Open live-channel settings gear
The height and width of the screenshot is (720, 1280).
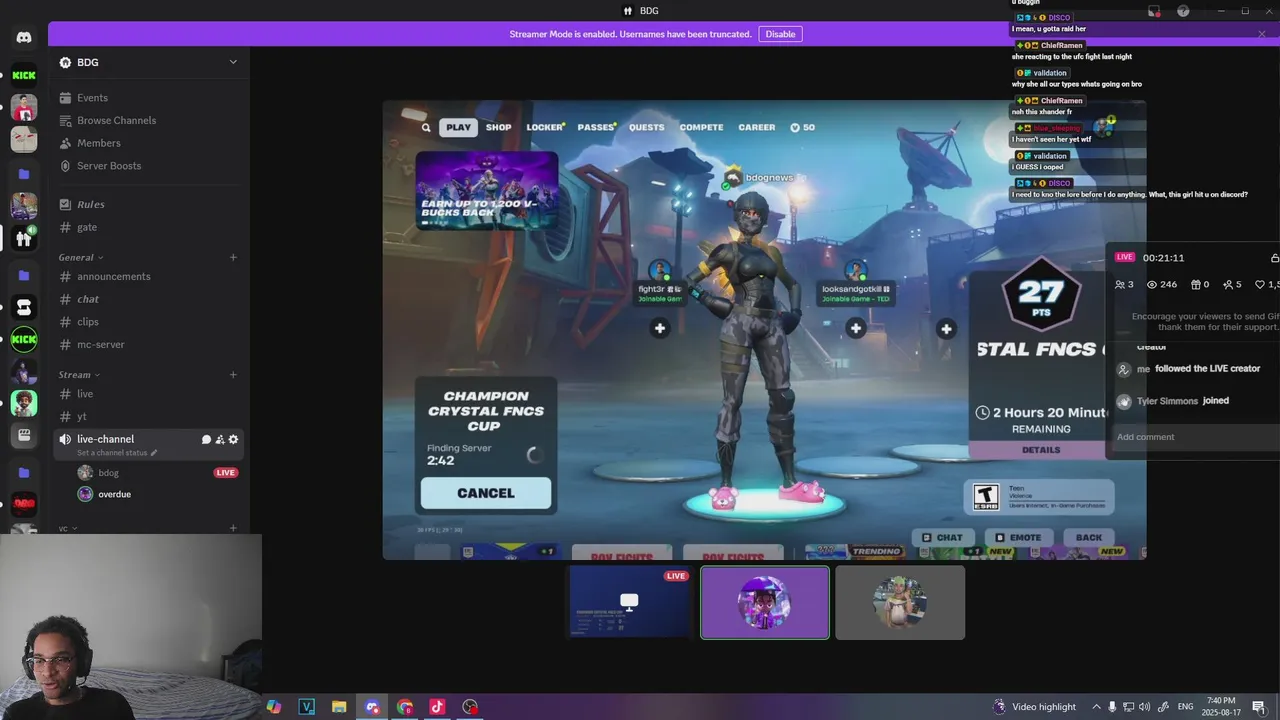pyautogui.click(x=234, y=439)
